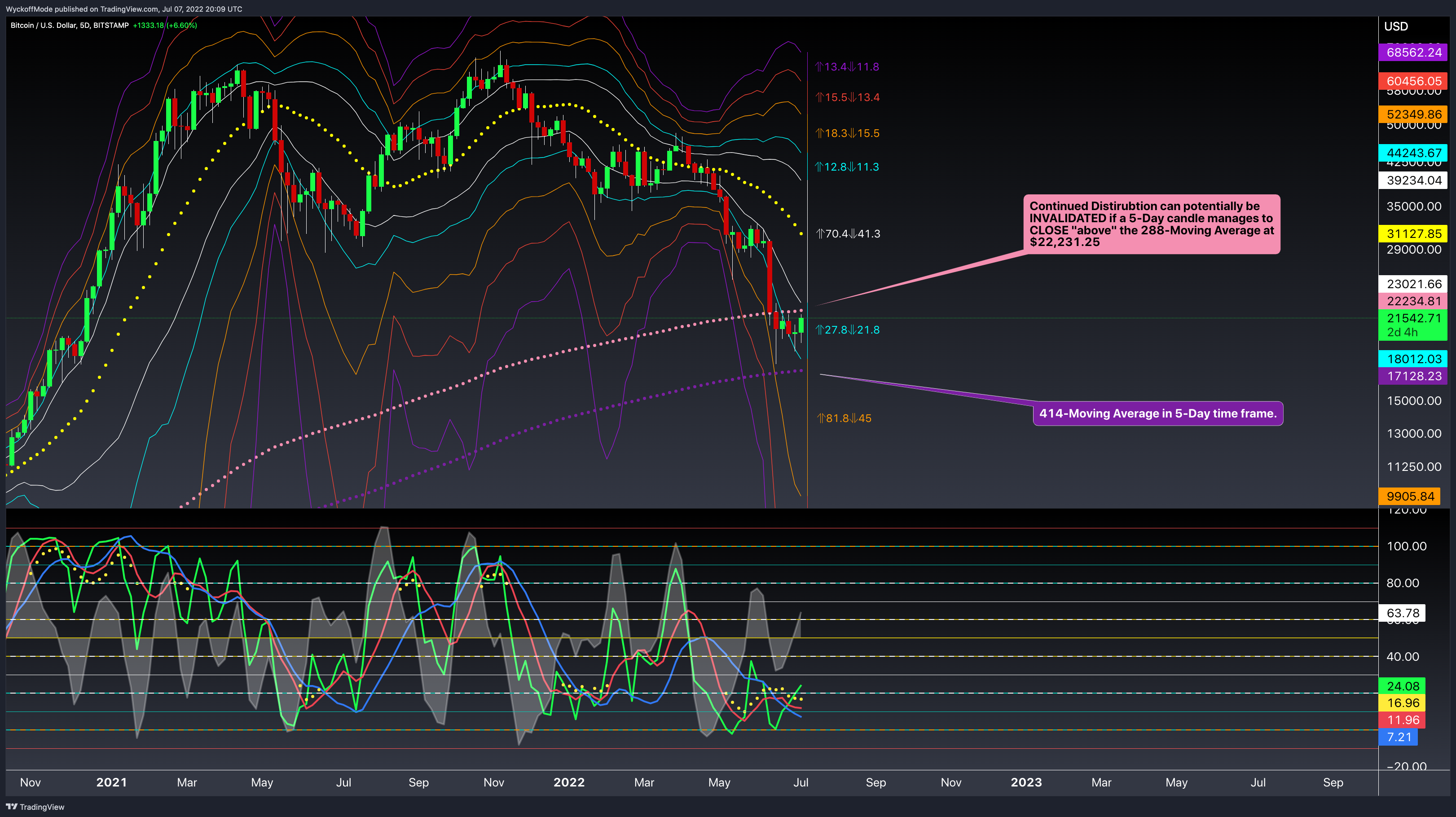Select the yellow 16.96 indicator value
The height and width of the screenshot is (817, 1456).
(1402, 703)
